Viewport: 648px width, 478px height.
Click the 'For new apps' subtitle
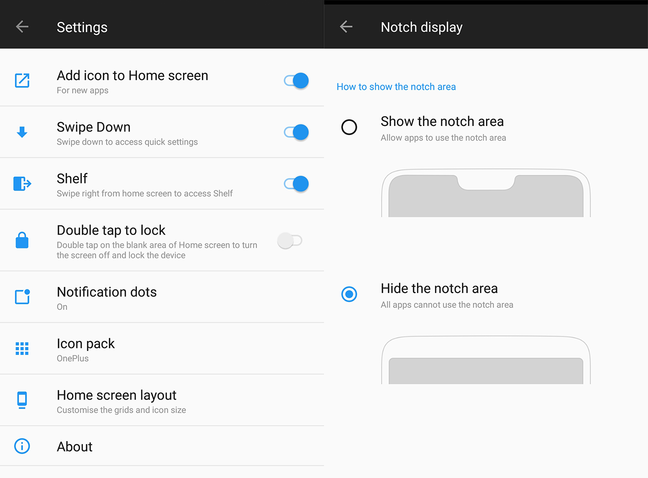82,90
